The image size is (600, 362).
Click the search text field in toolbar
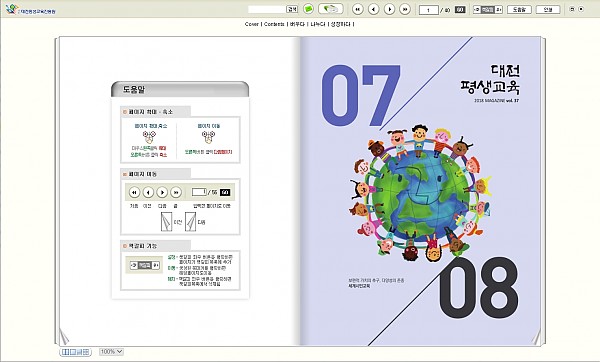pyautogui.click(x=267, y=9)
